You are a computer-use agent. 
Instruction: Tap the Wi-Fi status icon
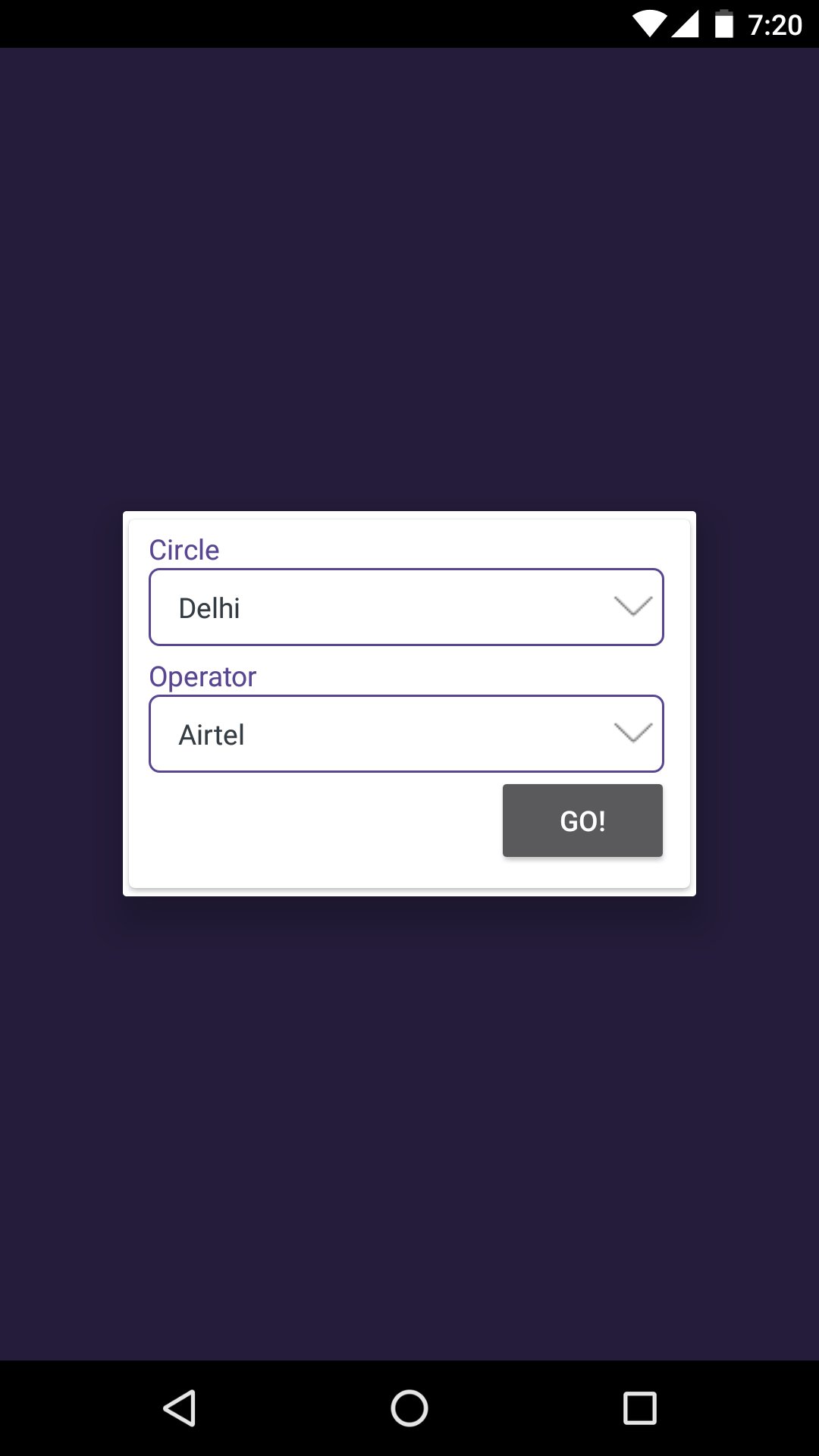[648, 23]
